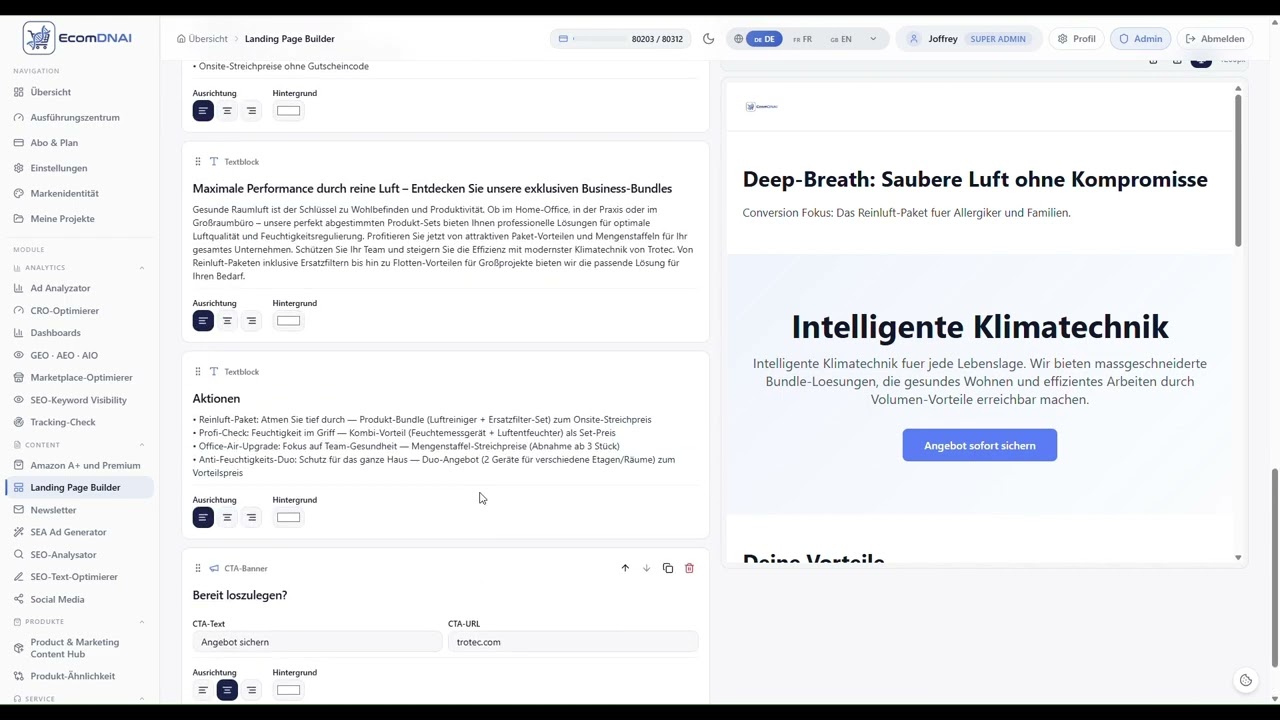The image size is (1280, 720).
Task: Move CTA-Banner block up
Action: [x=625, y=568]
